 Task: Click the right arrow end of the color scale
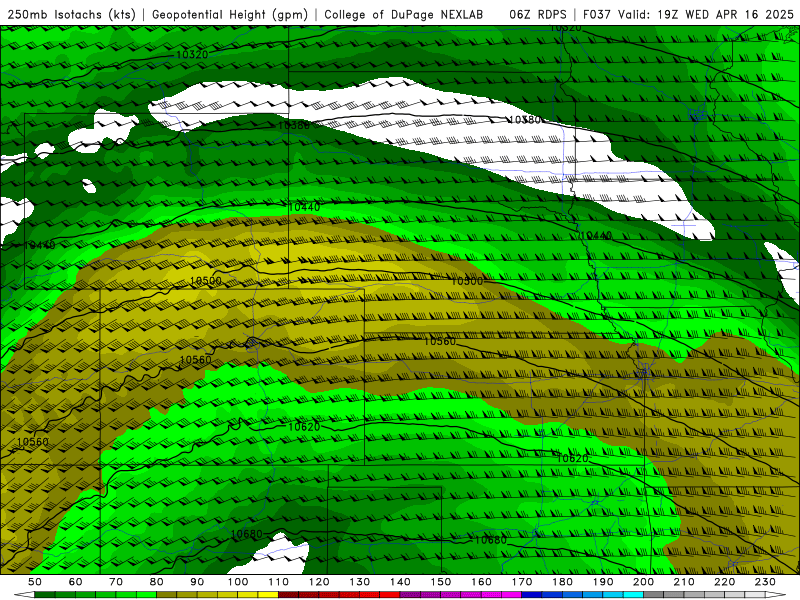click(x=776, y=594)
